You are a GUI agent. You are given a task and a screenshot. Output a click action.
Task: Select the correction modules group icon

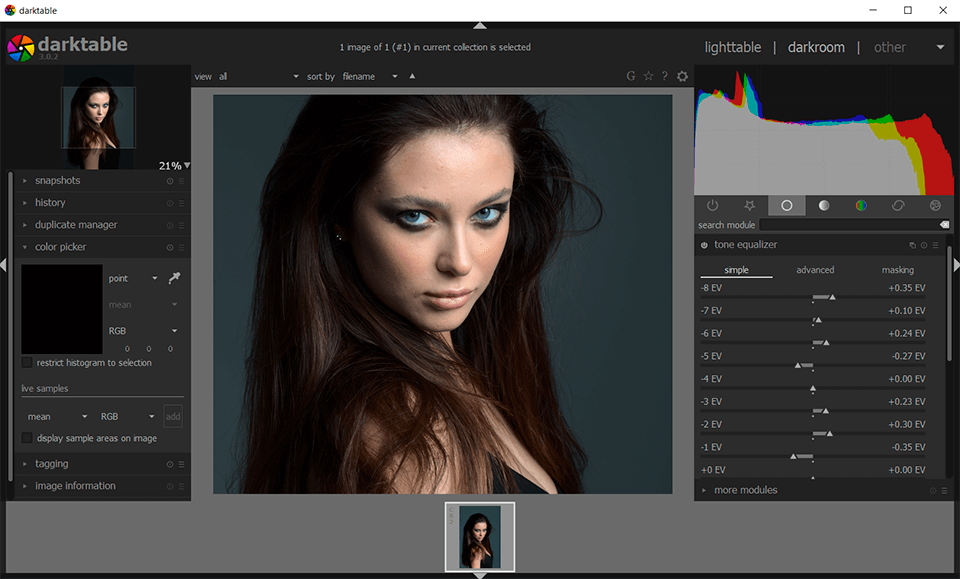(x=898, y=205)
